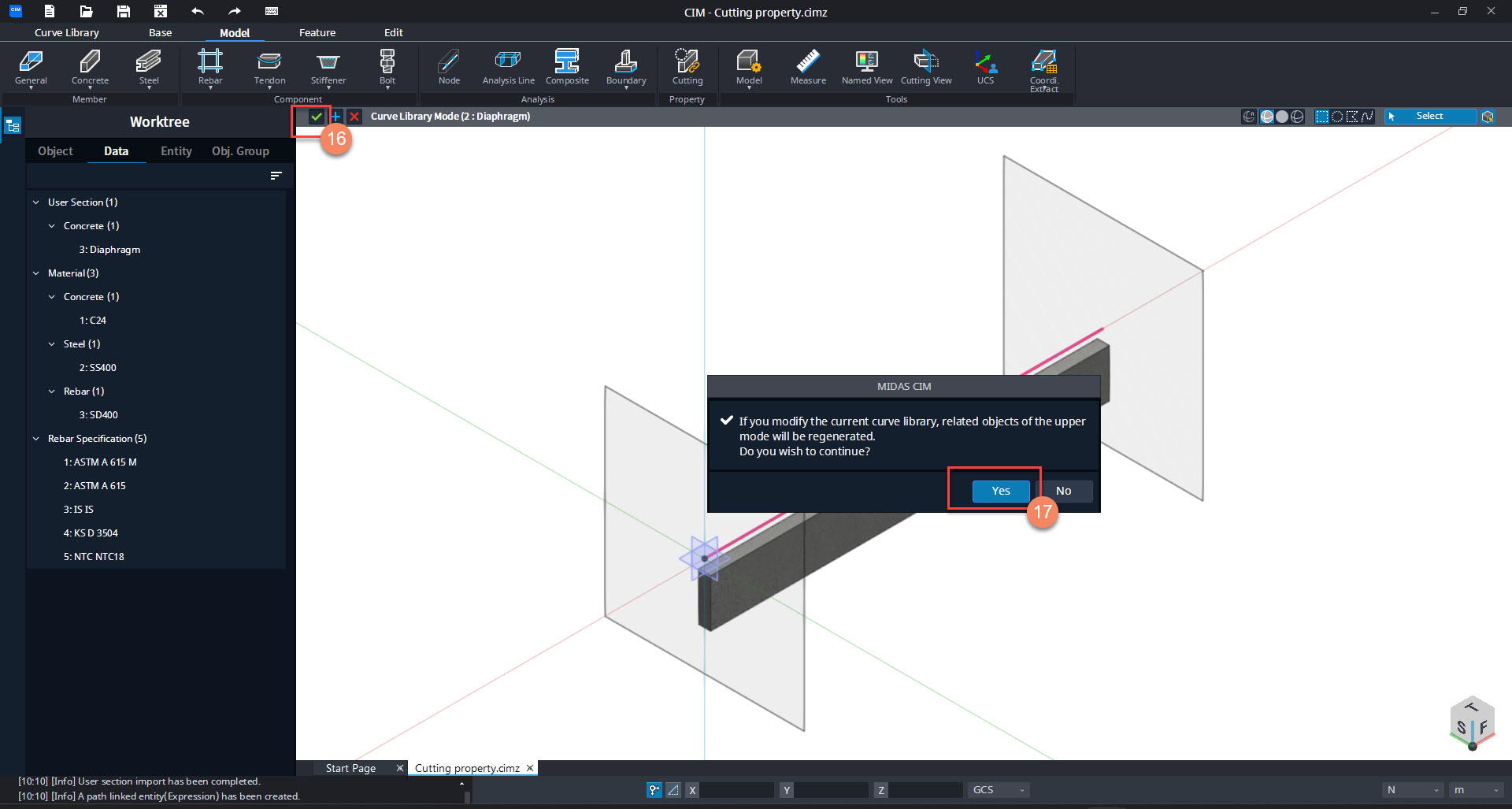Open the m length unit dropdown
Image resolution: width=1512 pixels, height=809 pixels.
pyautogui.click(x=1477, y=789)
